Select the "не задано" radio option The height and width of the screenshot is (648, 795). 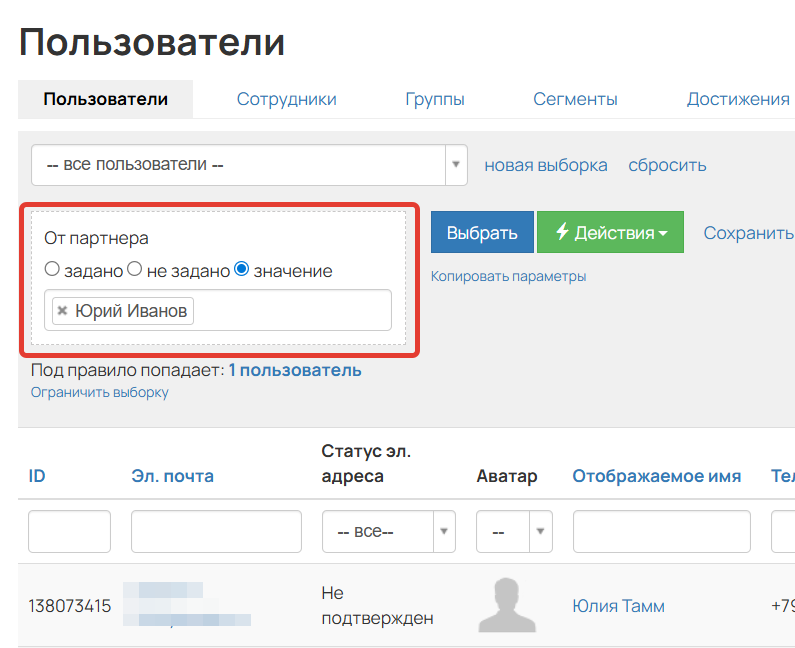click(x=134, y=269)
